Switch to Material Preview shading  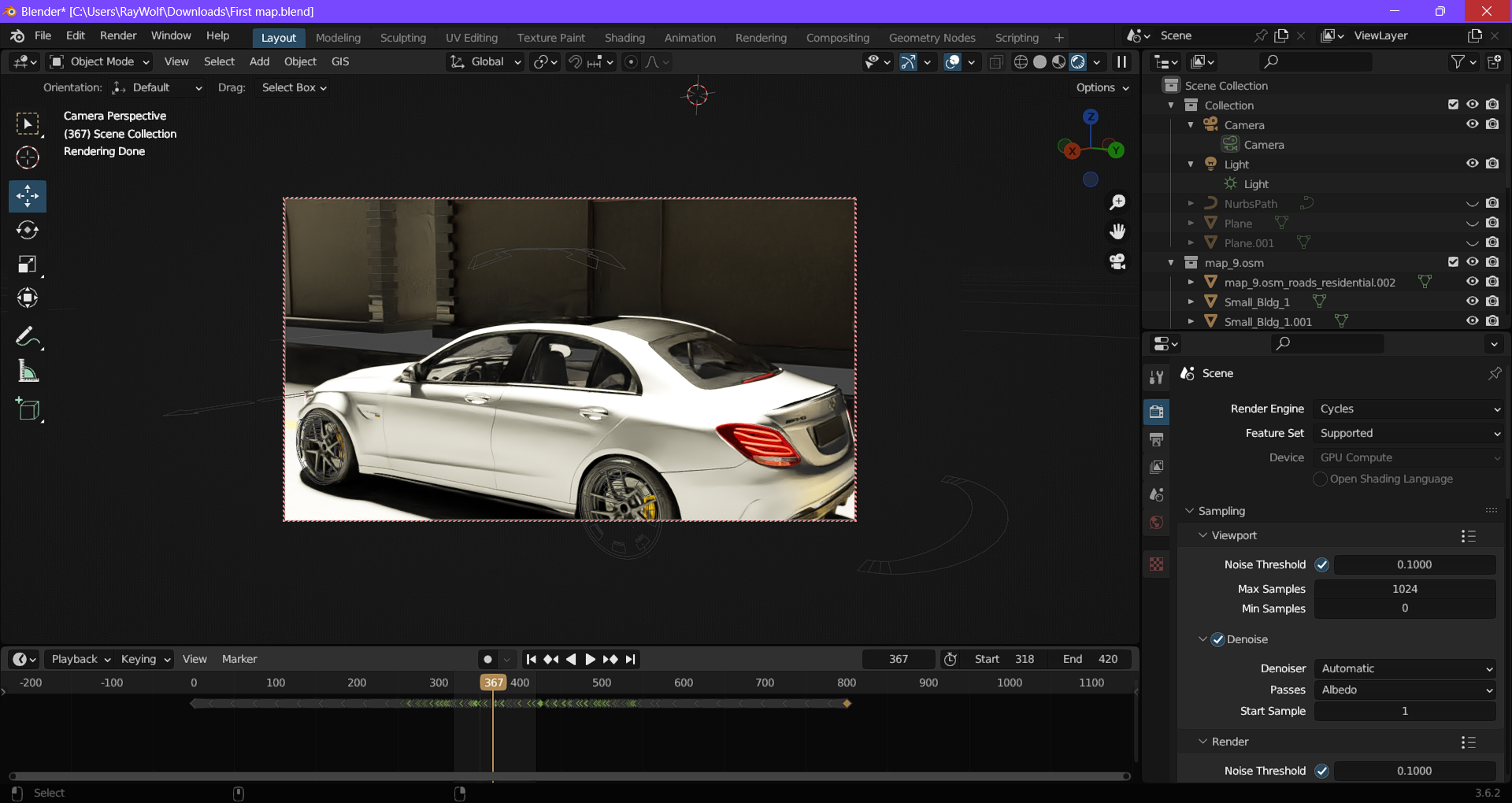pyautogui.click(x=1059, y=61)
